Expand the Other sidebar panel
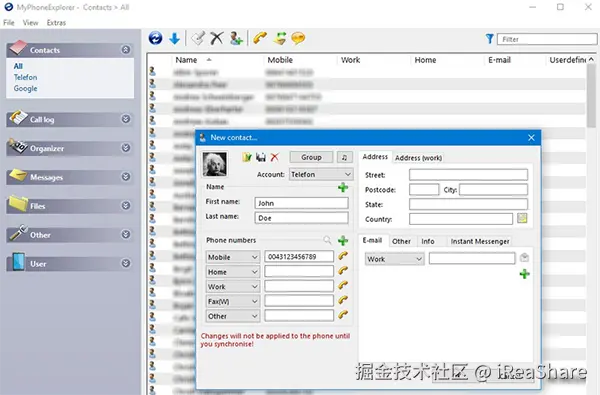 pos(126,234)
